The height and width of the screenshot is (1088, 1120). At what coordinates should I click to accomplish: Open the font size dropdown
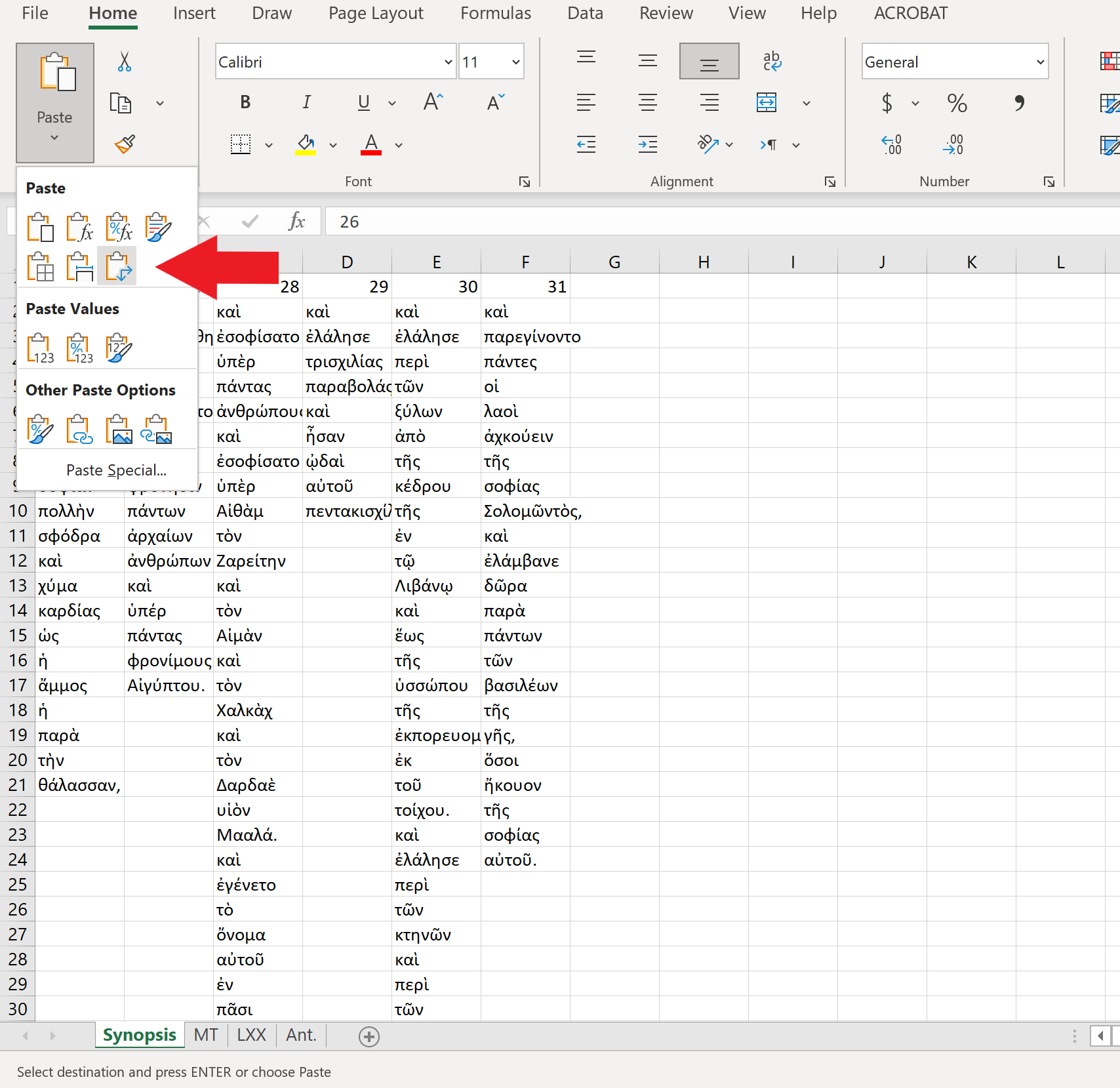(515, 62)
